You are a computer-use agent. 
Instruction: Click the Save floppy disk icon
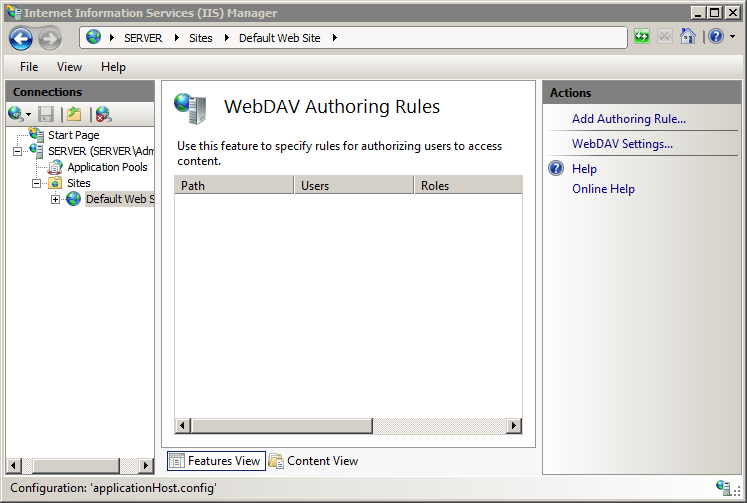[46, 114]
